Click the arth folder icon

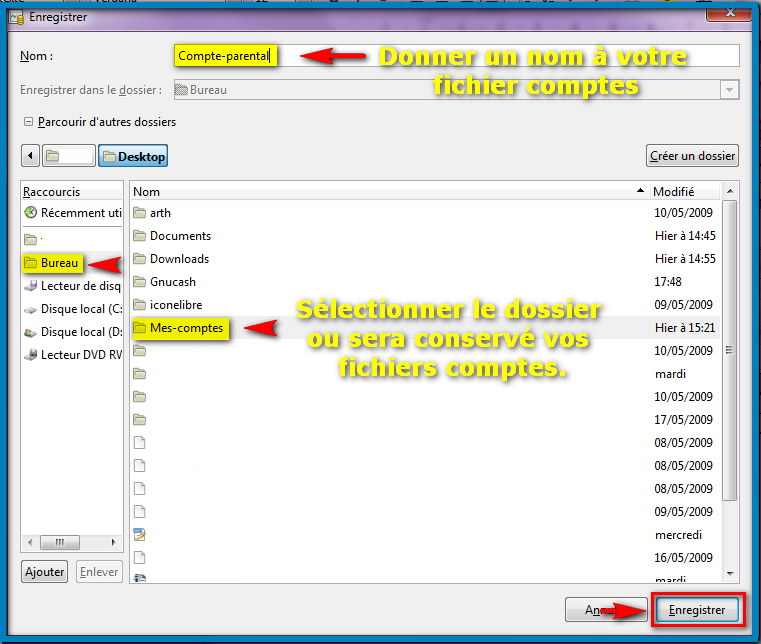pos(139,213)
